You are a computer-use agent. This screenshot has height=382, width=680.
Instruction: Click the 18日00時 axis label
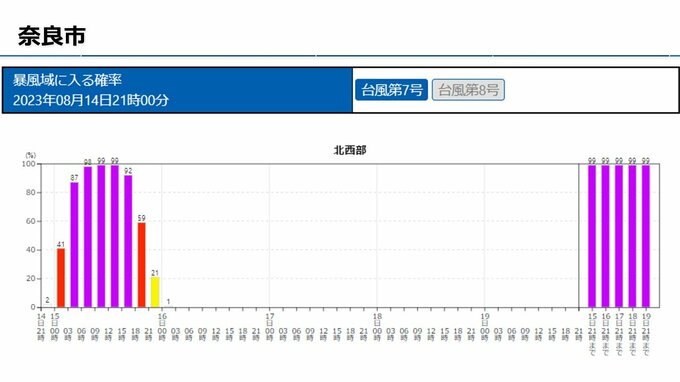point(377,327)
